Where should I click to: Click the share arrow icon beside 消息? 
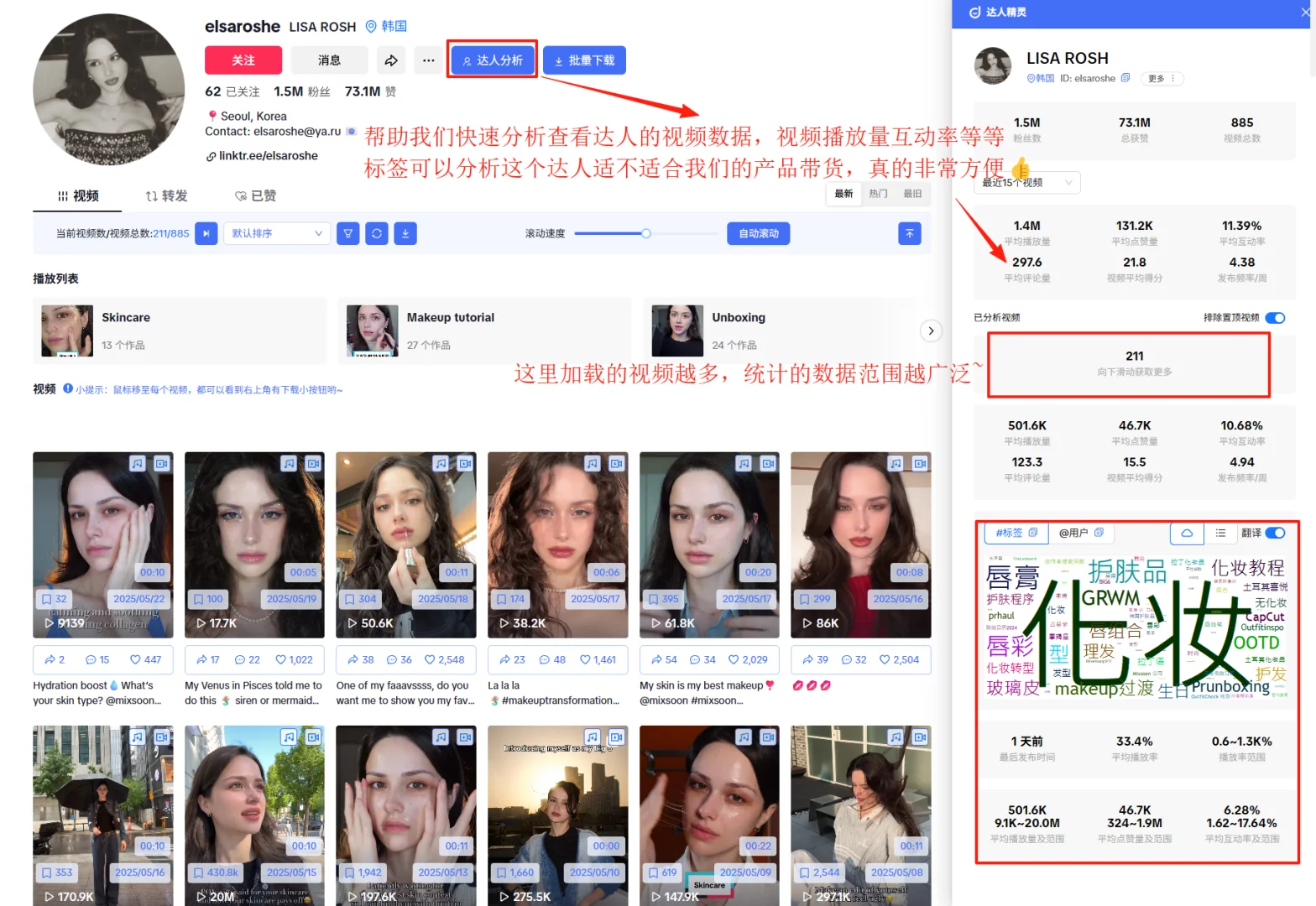391,60
